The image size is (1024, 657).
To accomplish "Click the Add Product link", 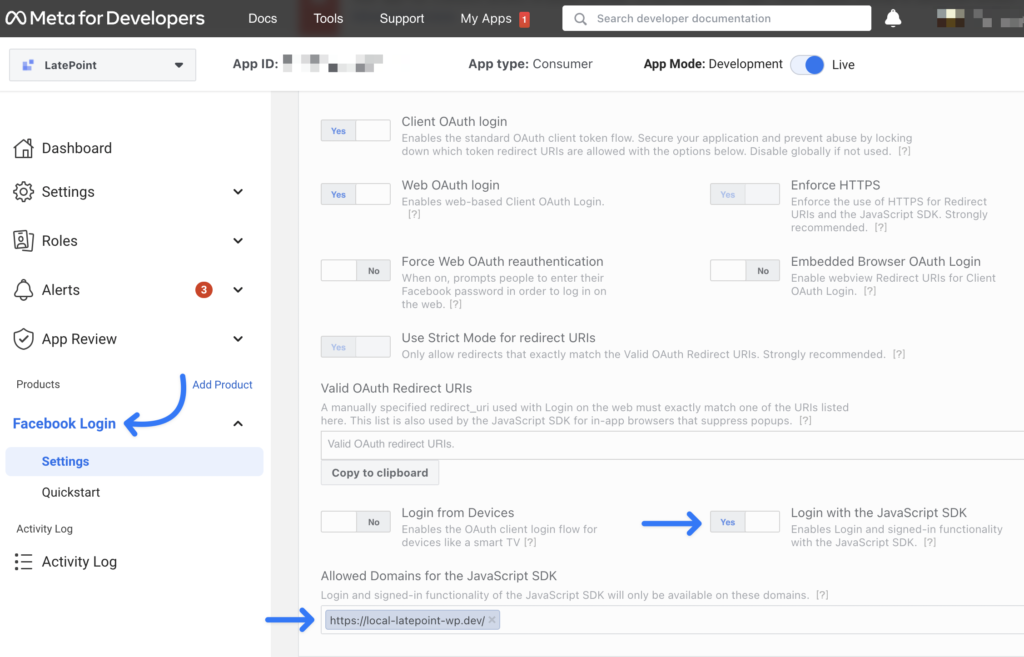I will tap(221, 384).
